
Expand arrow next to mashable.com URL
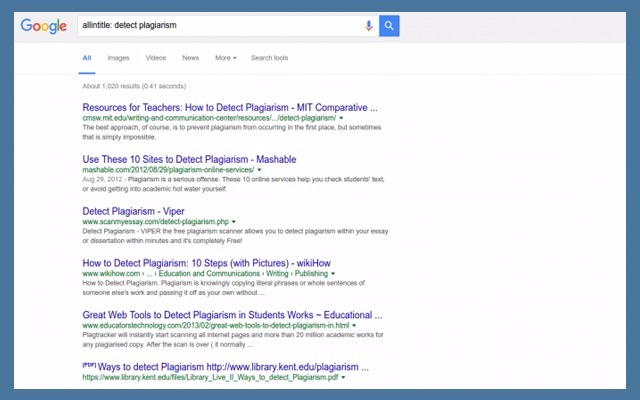pyautogui.click(x=259, y=170)
